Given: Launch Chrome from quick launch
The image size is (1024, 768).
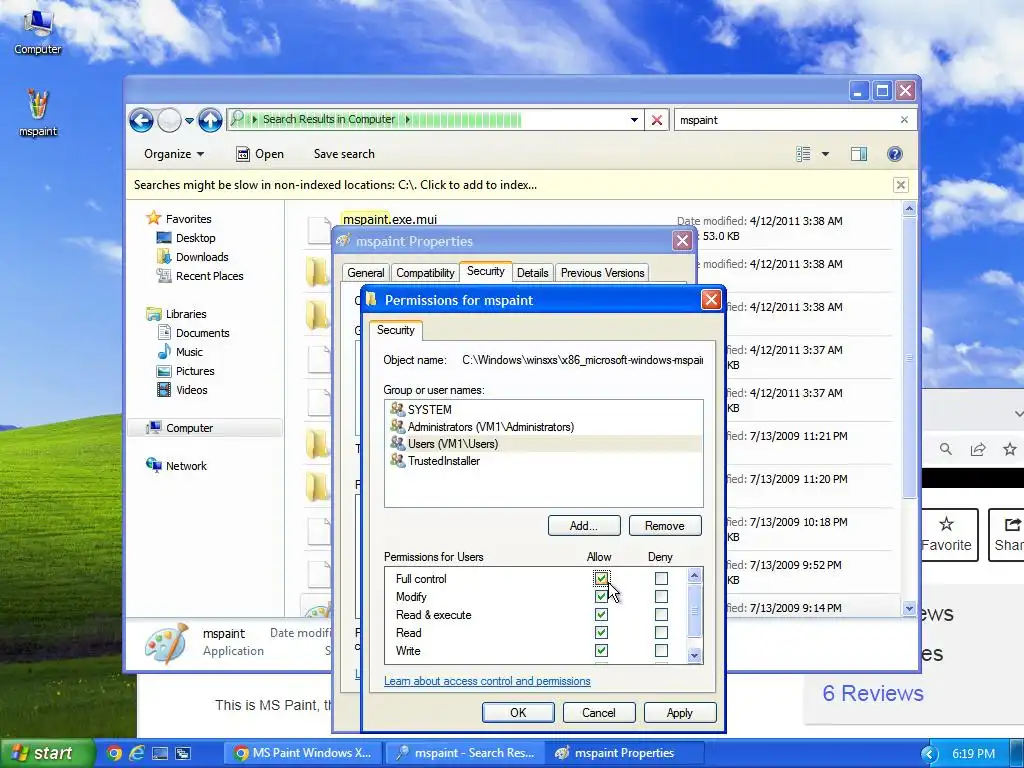Looking at the screenshot, I should [114, 753].
